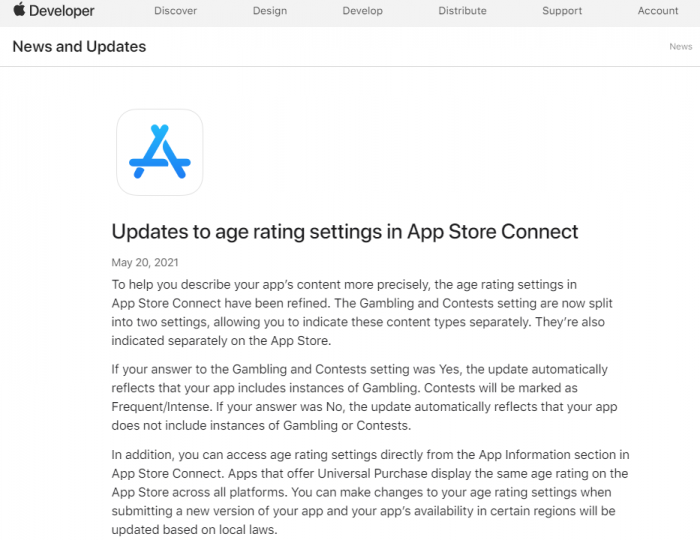Open the Discover menu
The image size is (700, 540).
[x=175, y=11]
